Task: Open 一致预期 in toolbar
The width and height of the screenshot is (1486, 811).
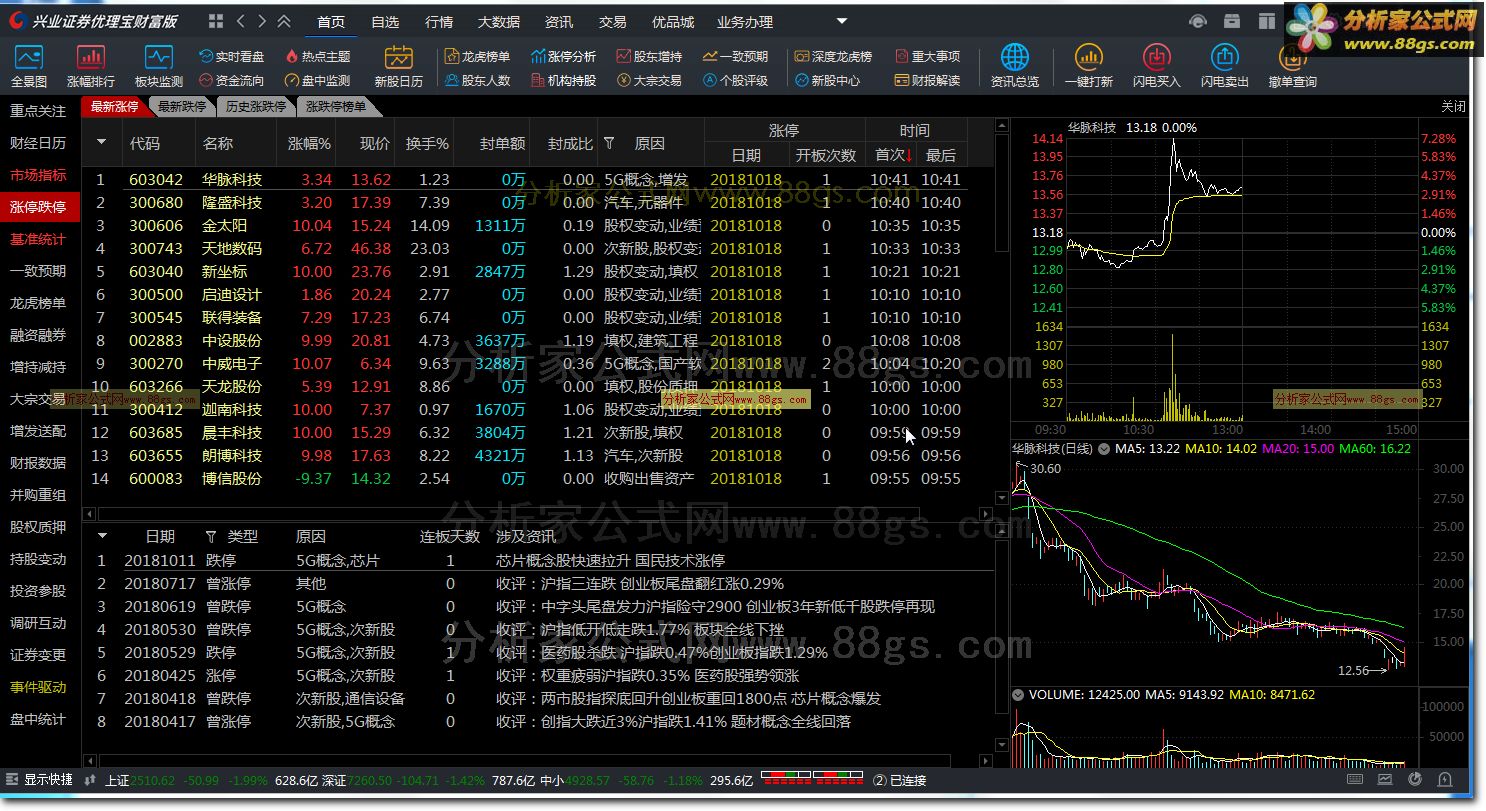Action: click(x=735, y=57)
